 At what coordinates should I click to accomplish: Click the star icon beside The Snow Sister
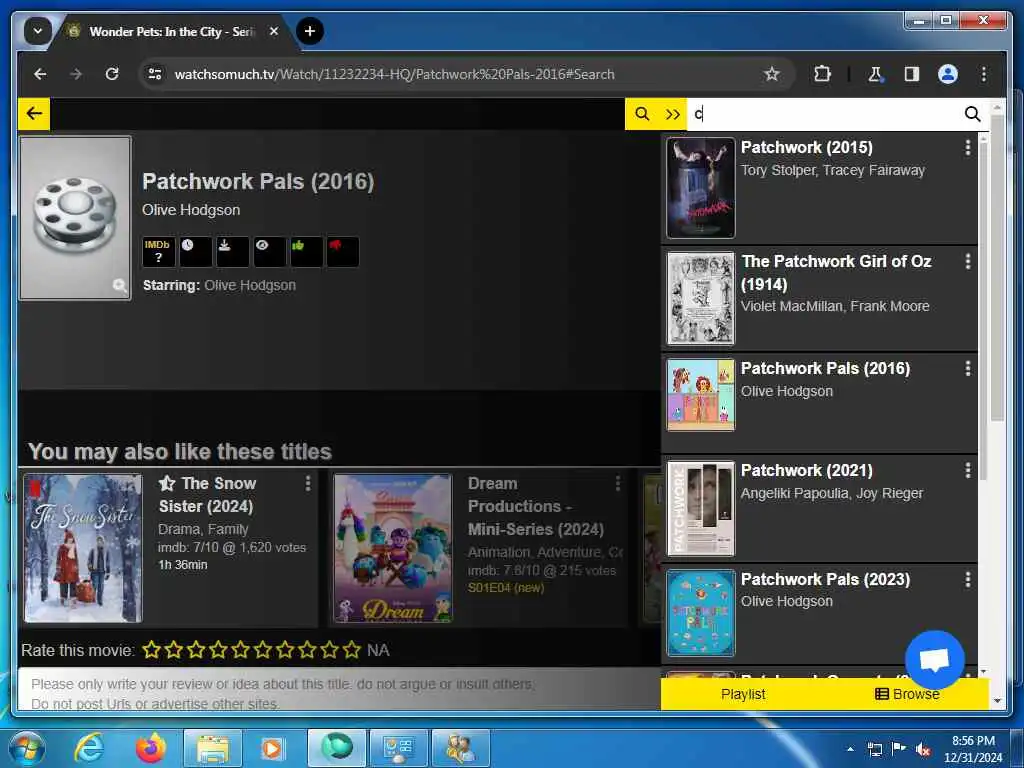pyautogui.click(x=167, y=483)
